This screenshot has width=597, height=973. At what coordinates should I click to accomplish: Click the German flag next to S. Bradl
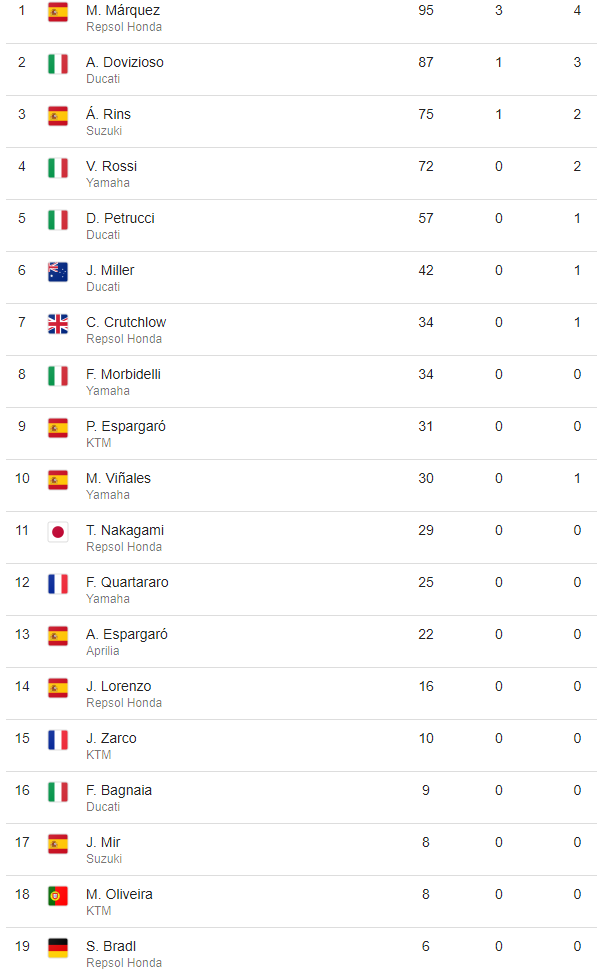tap(58, 948)
